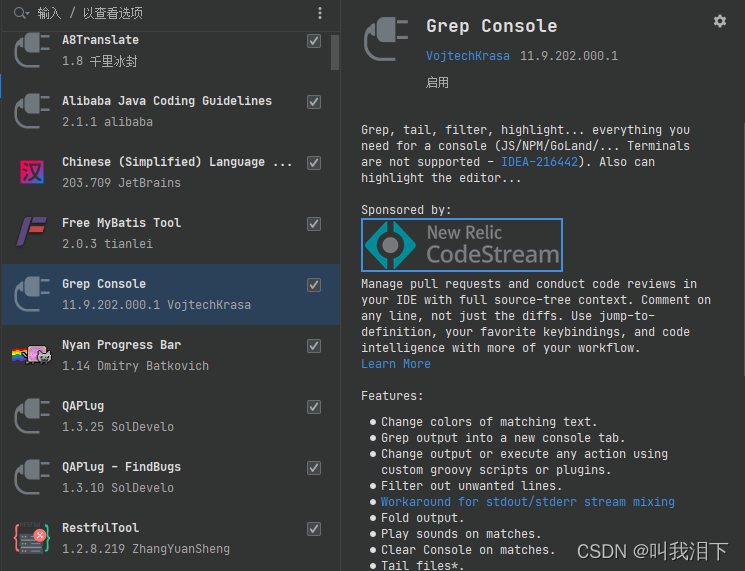
Task: Click the Grep Console list icon
Action: pyautogui.click(x=32, y=294)
